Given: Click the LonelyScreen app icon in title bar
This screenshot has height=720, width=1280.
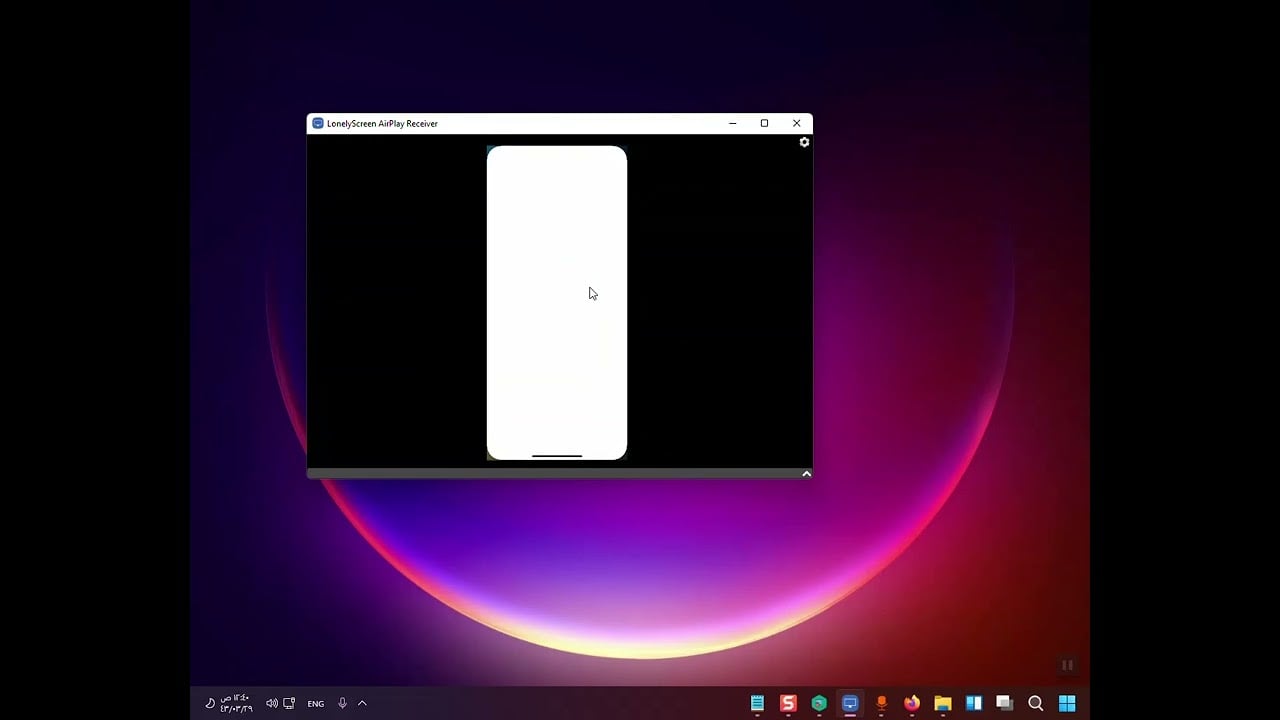Looking at the screenshot, I should tap(318, 124).
